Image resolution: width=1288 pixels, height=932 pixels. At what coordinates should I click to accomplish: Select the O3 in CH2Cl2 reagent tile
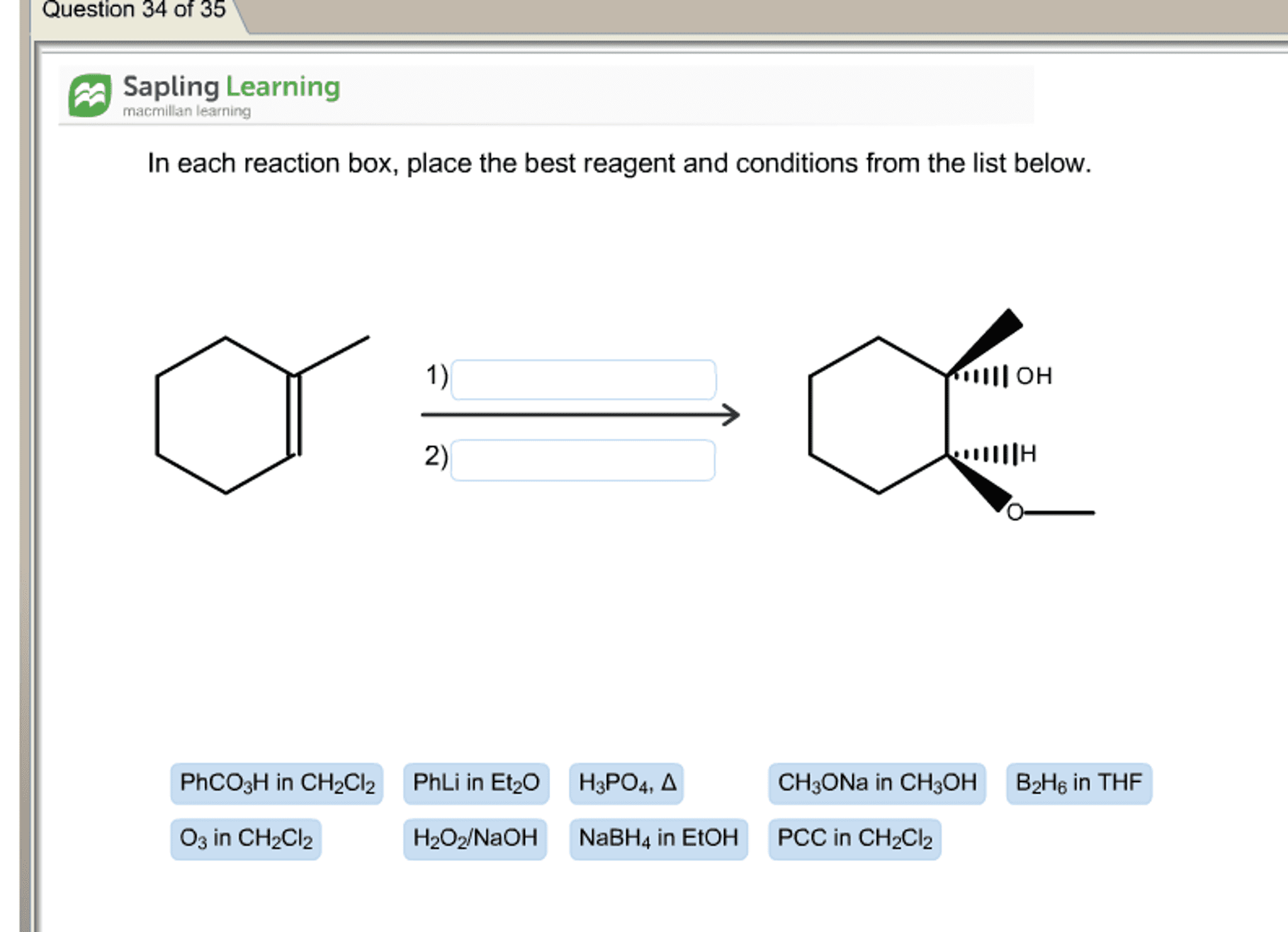point(246,839)
